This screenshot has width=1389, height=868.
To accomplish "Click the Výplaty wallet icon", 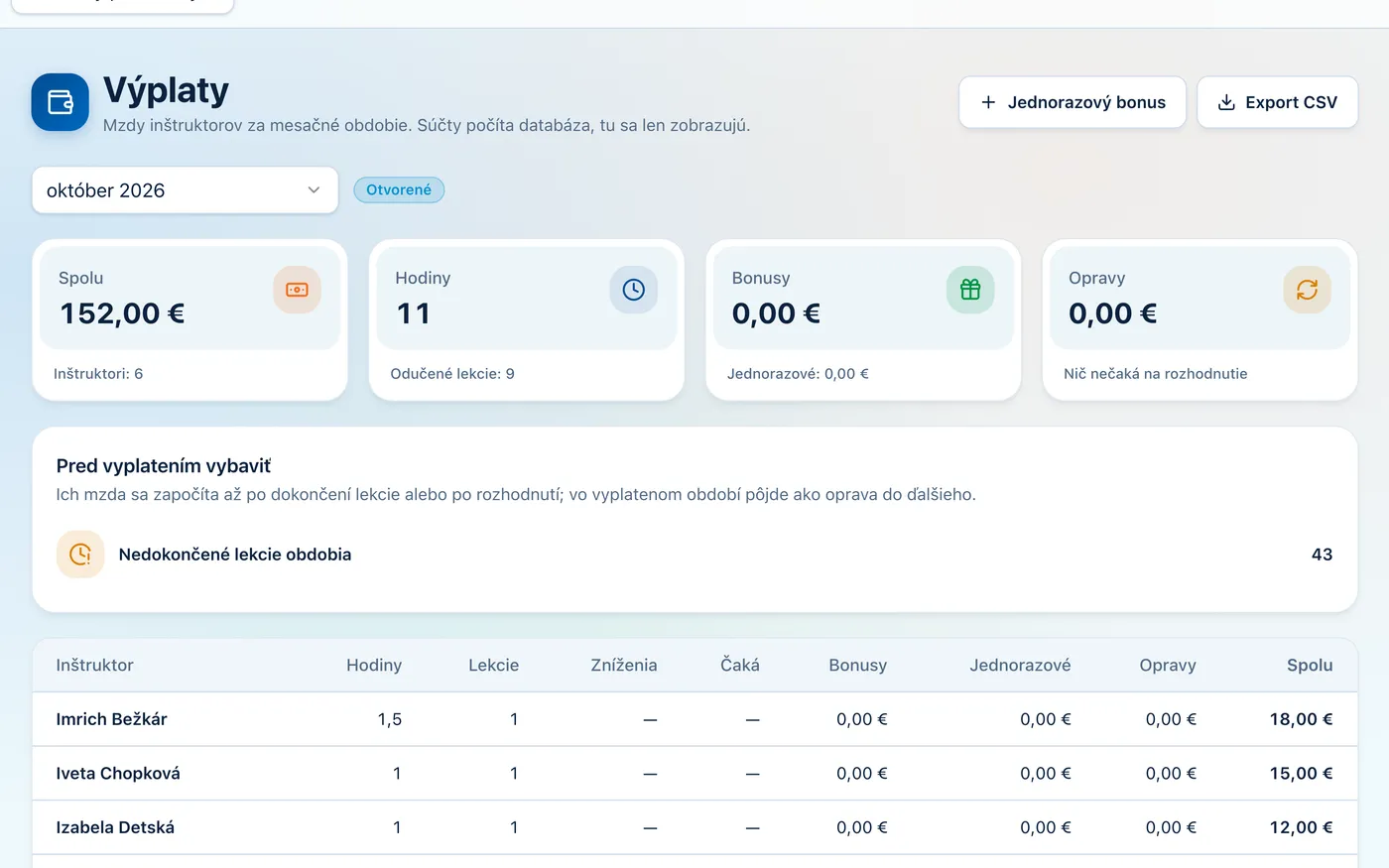I will coord(61,102).
